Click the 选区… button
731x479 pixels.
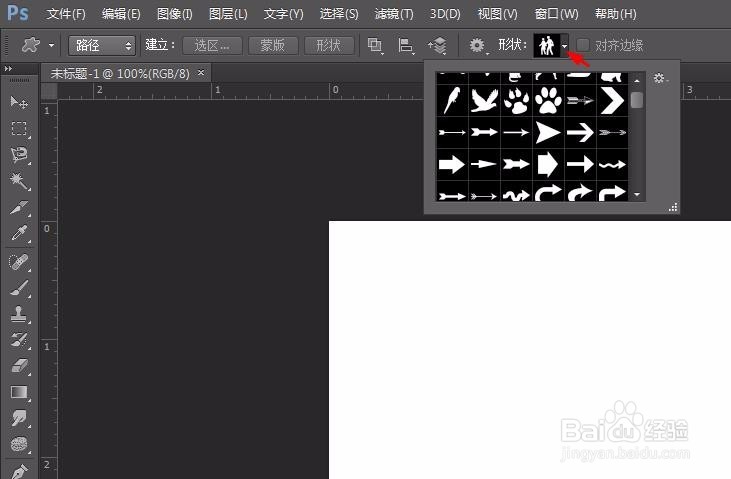tap(212, 45)
